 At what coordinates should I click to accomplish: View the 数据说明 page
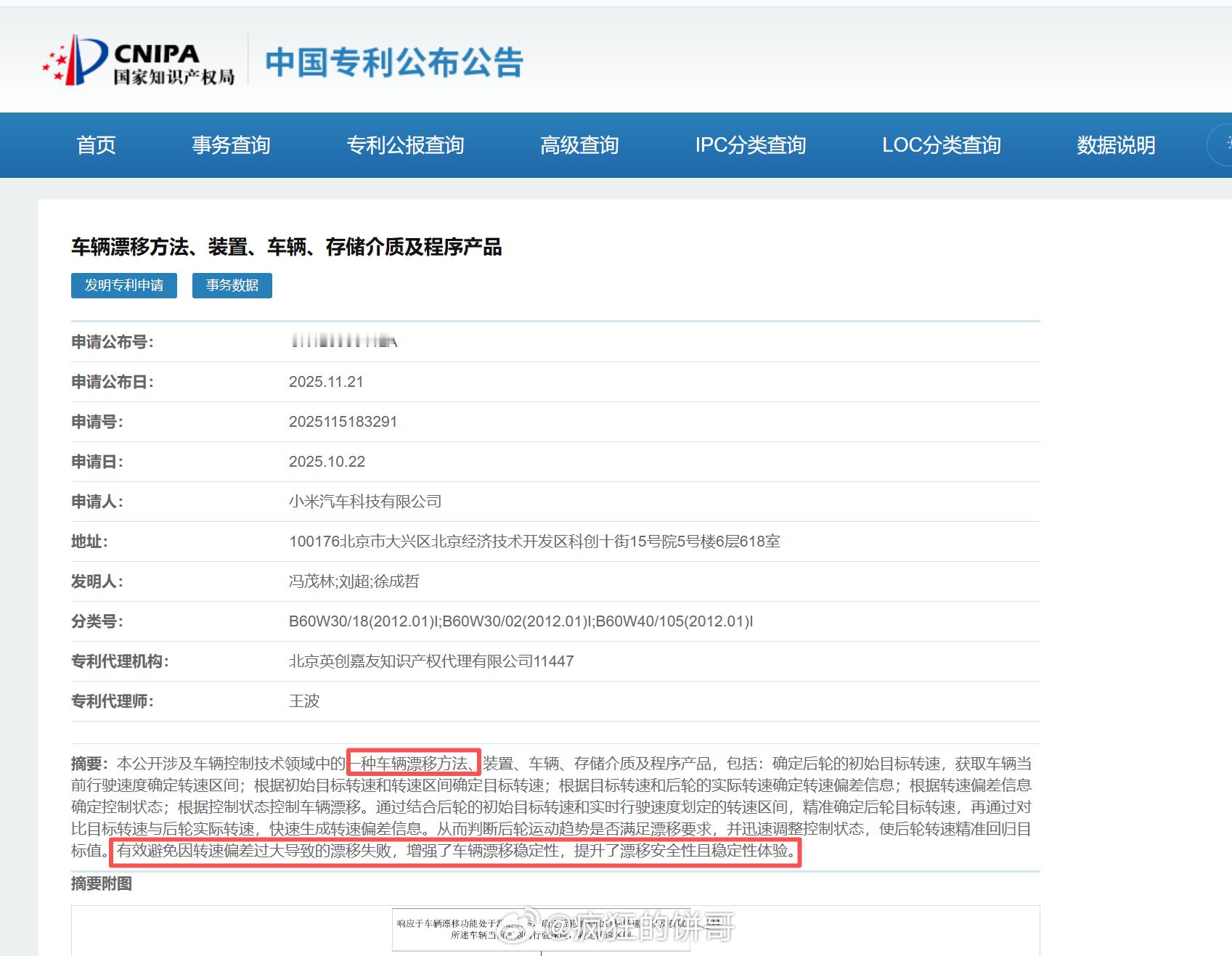coord(1116,144)
